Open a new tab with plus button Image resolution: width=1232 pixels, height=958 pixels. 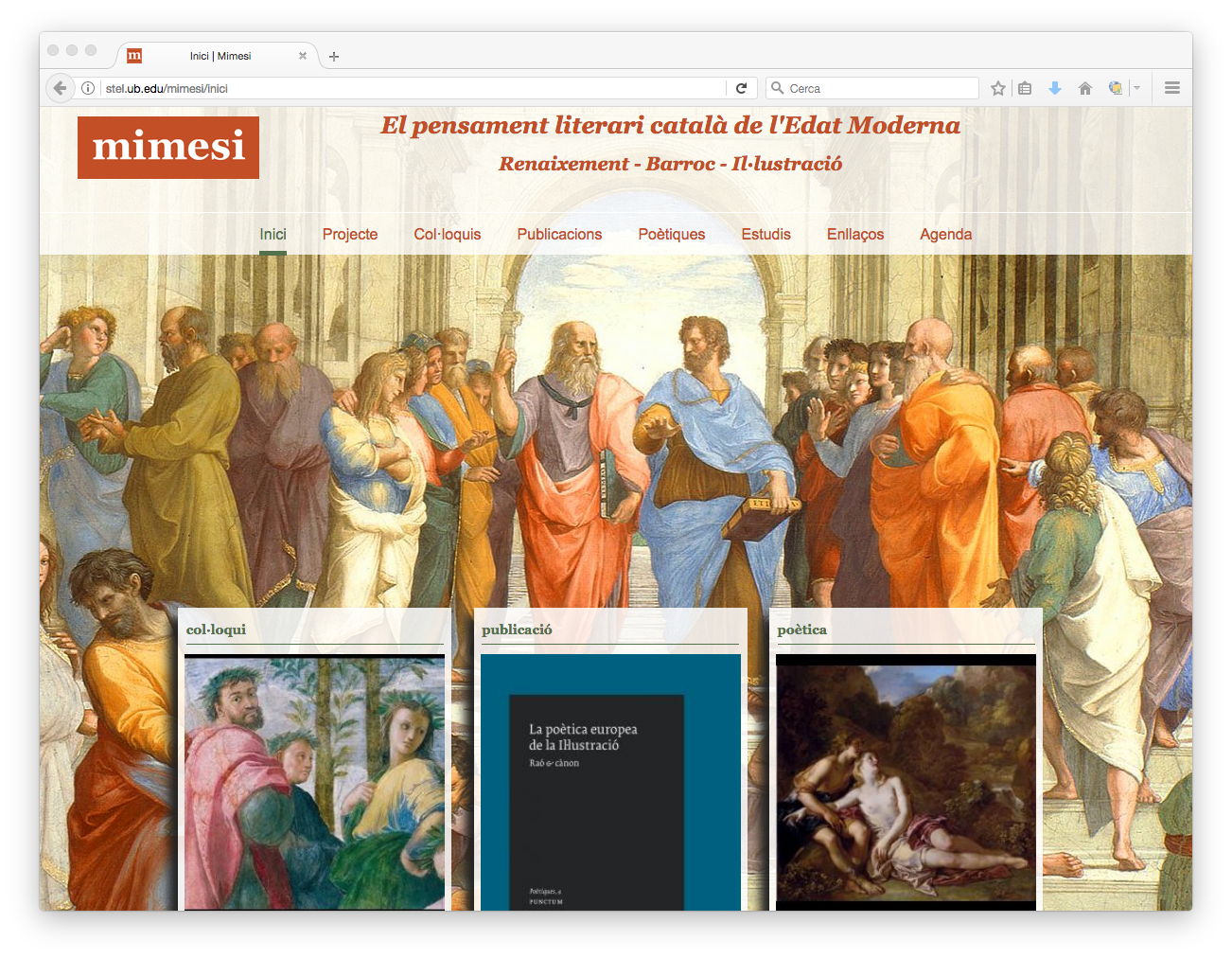(334, 57)
